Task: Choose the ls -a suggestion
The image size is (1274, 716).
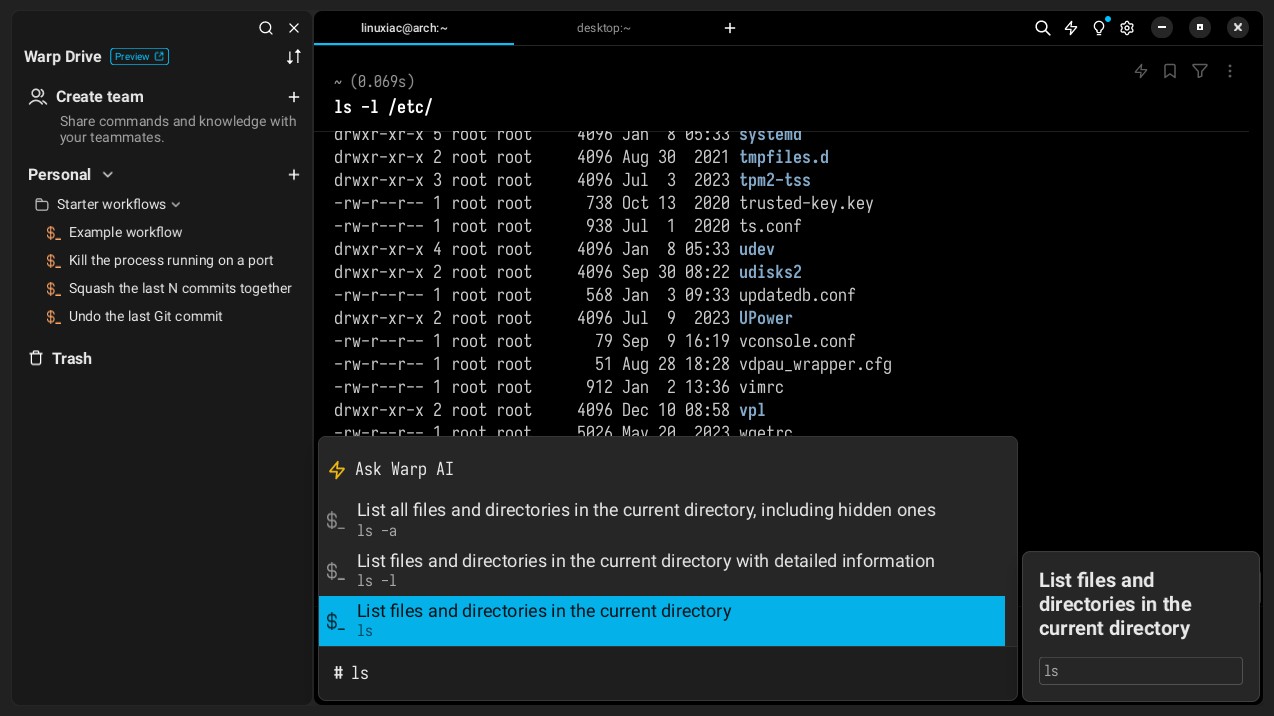Action: 661,520
